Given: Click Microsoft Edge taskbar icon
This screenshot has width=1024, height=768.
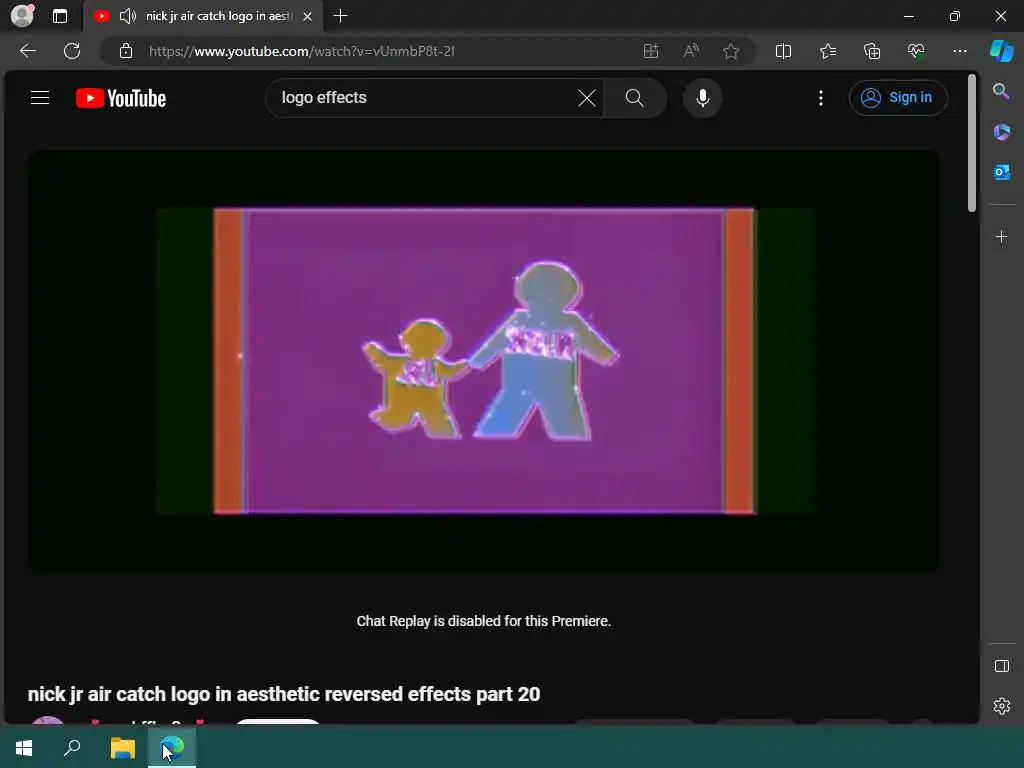Looking at the screenshot, I should tap(172, 748).
